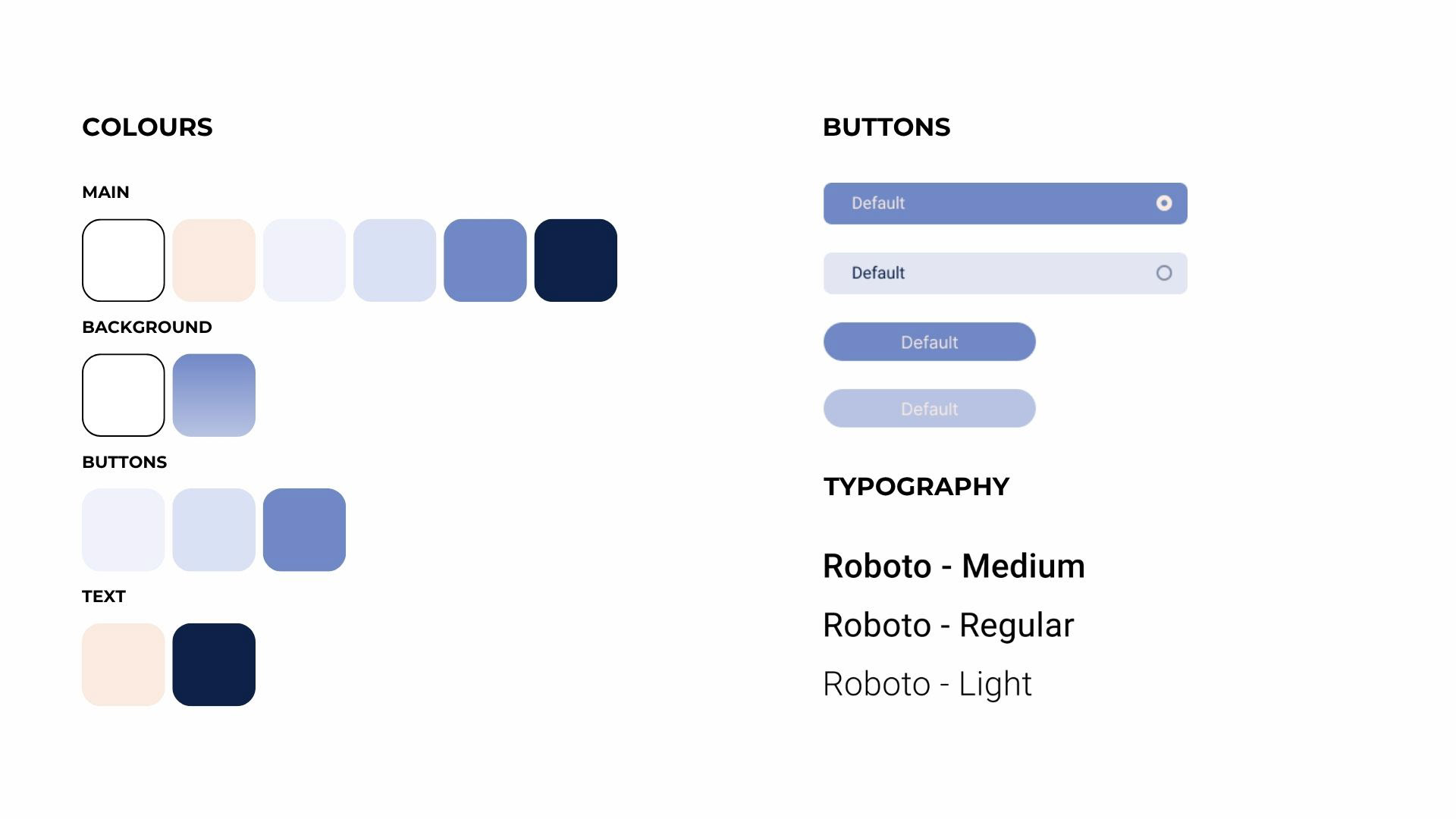Pick the medium blue swatch in Main row
The width and height of the screenshot is (1456, 819).
[485, 260]
